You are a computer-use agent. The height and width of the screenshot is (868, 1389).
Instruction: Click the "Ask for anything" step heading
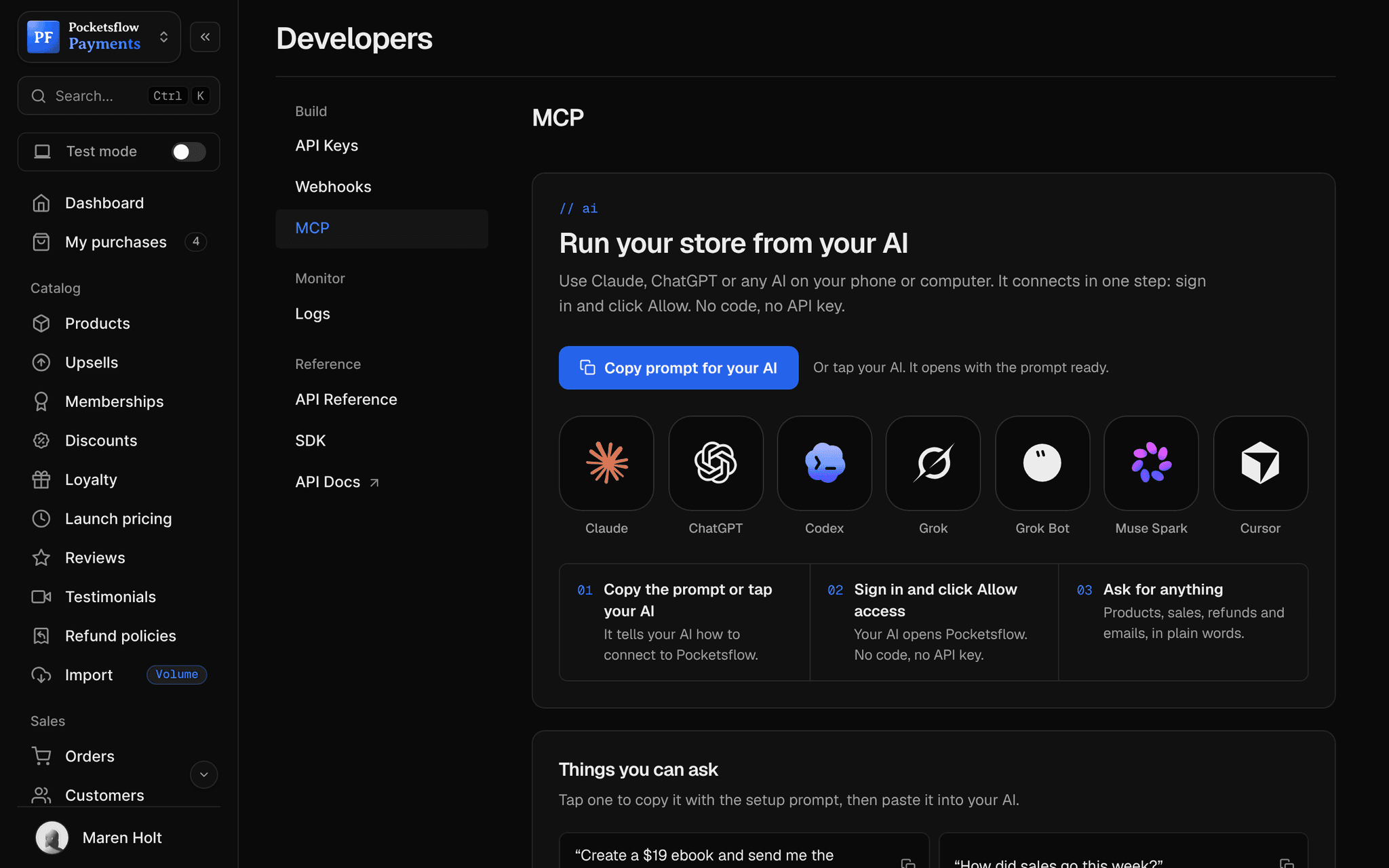coord(1162,589)
